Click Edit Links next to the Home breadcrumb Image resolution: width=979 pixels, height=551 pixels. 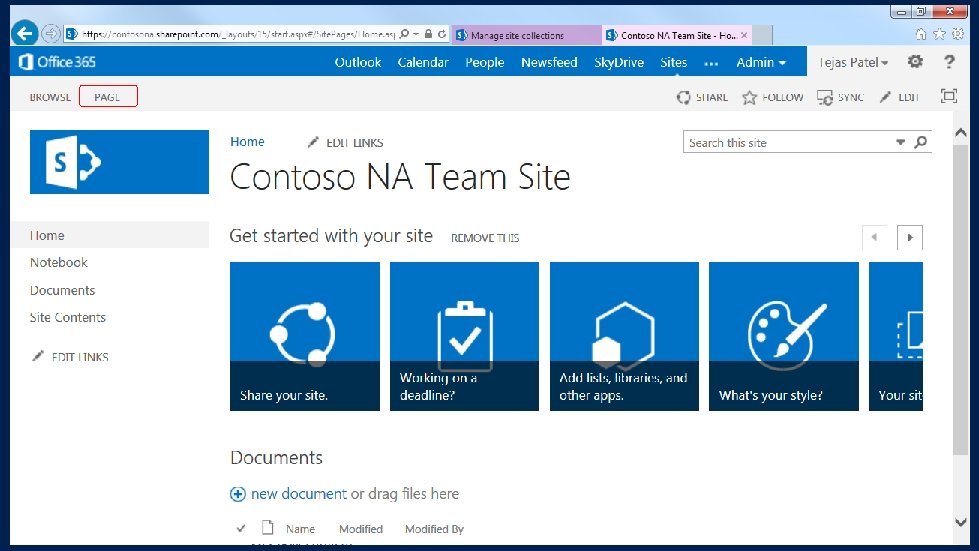point(345,143)
